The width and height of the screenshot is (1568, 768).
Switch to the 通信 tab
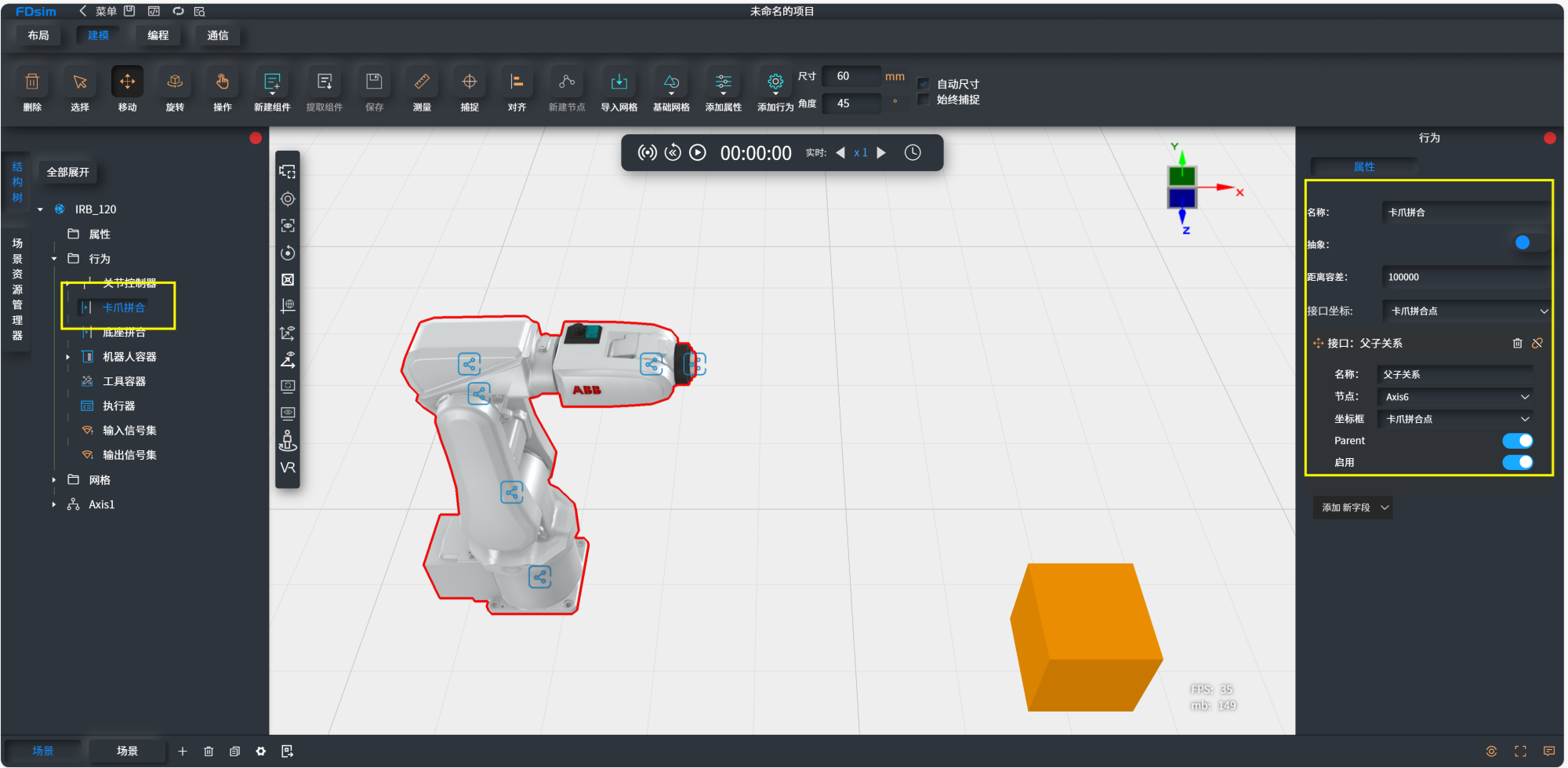point(217,35)
